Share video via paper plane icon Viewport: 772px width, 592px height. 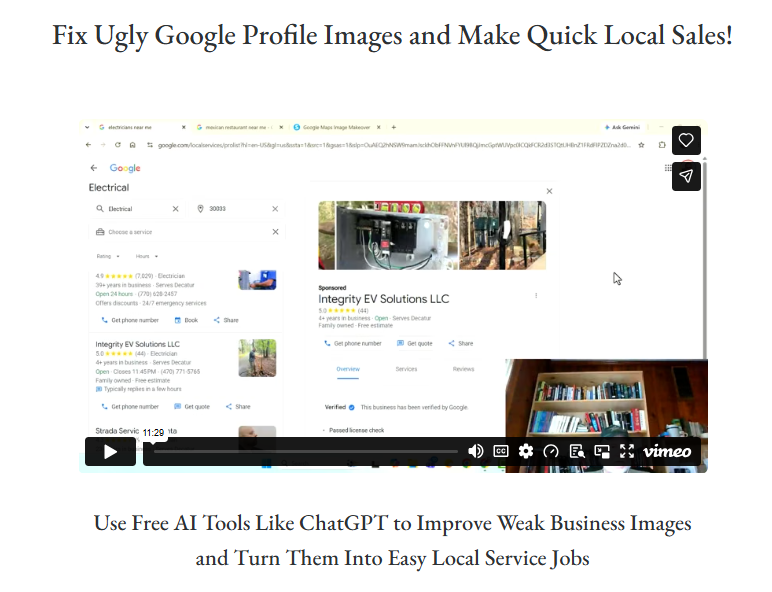686,176
